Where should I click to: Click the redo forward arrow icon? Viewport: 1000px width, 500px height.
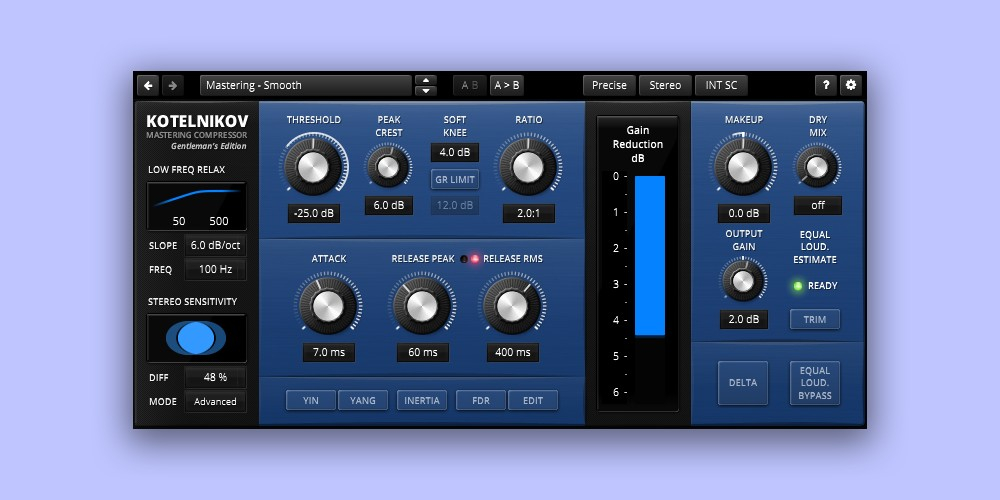tap(172, 85)
